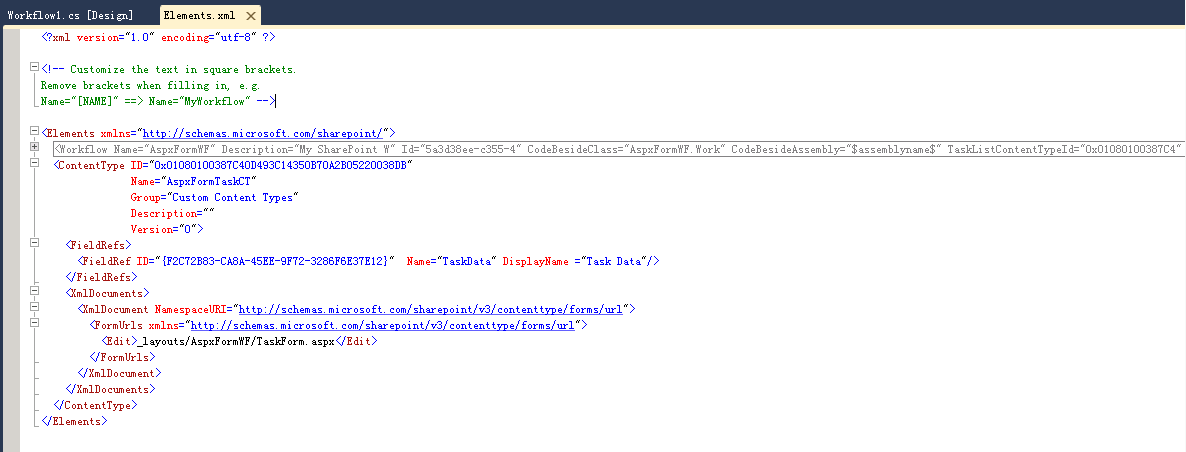Collapse the comment block outlining box
This screenshot has height=452, width=1186.
click(33, 67)
